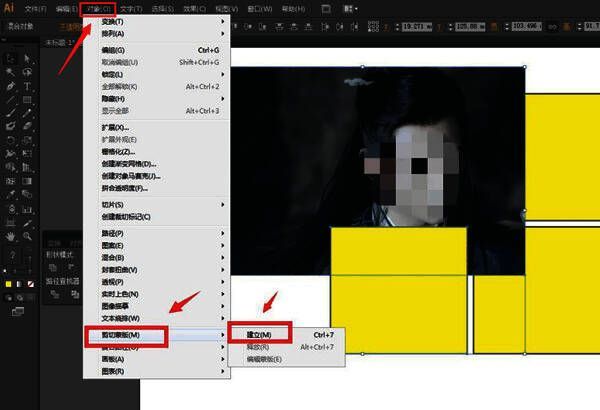Click the Gradient fill mode swatch
This screenshot has height=410, width=600.
pos(19,284)
